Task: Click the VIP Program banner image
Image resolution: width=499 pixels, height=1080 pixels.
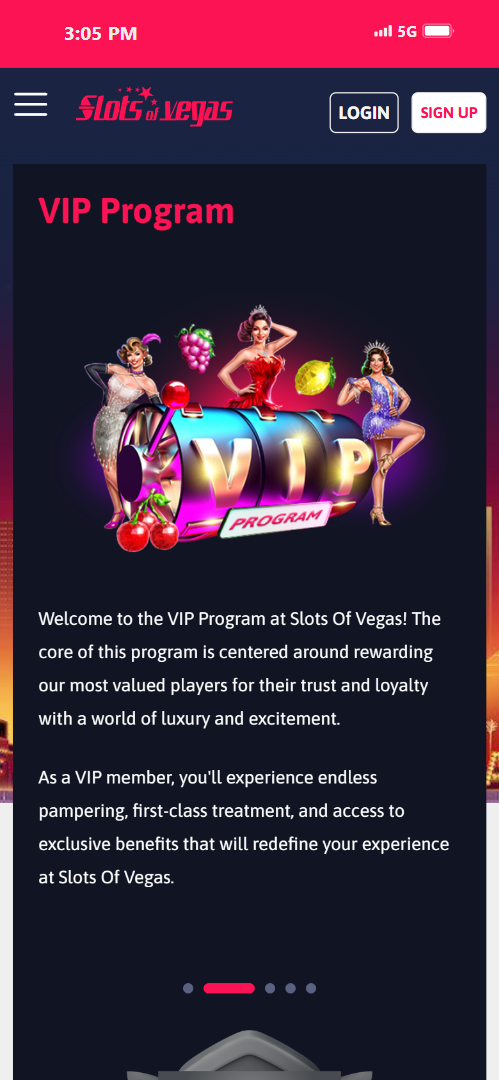Action: 254,428
